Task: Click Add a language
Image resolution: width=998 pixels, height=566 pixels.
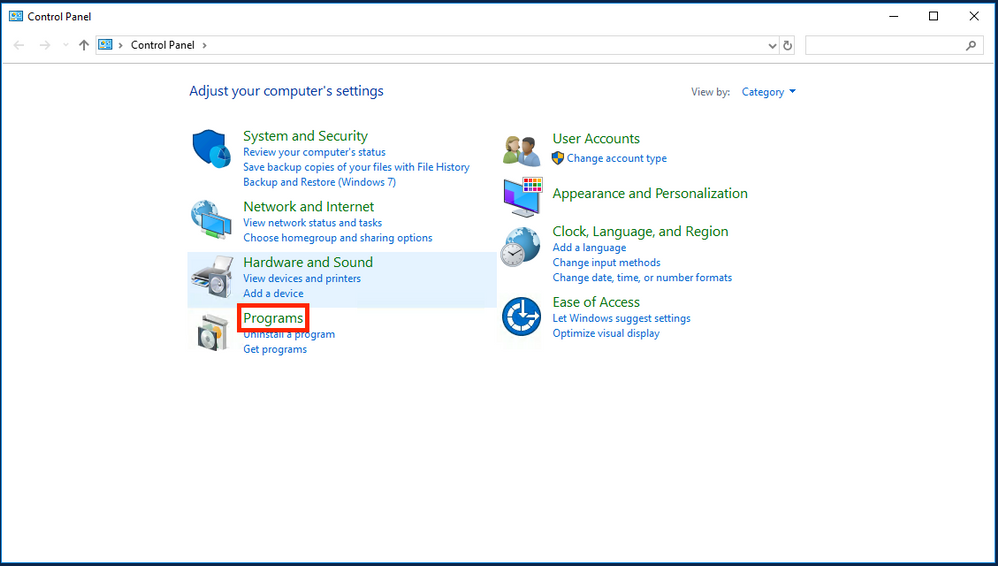Action: pyautogui.click(x=589, y=248)
